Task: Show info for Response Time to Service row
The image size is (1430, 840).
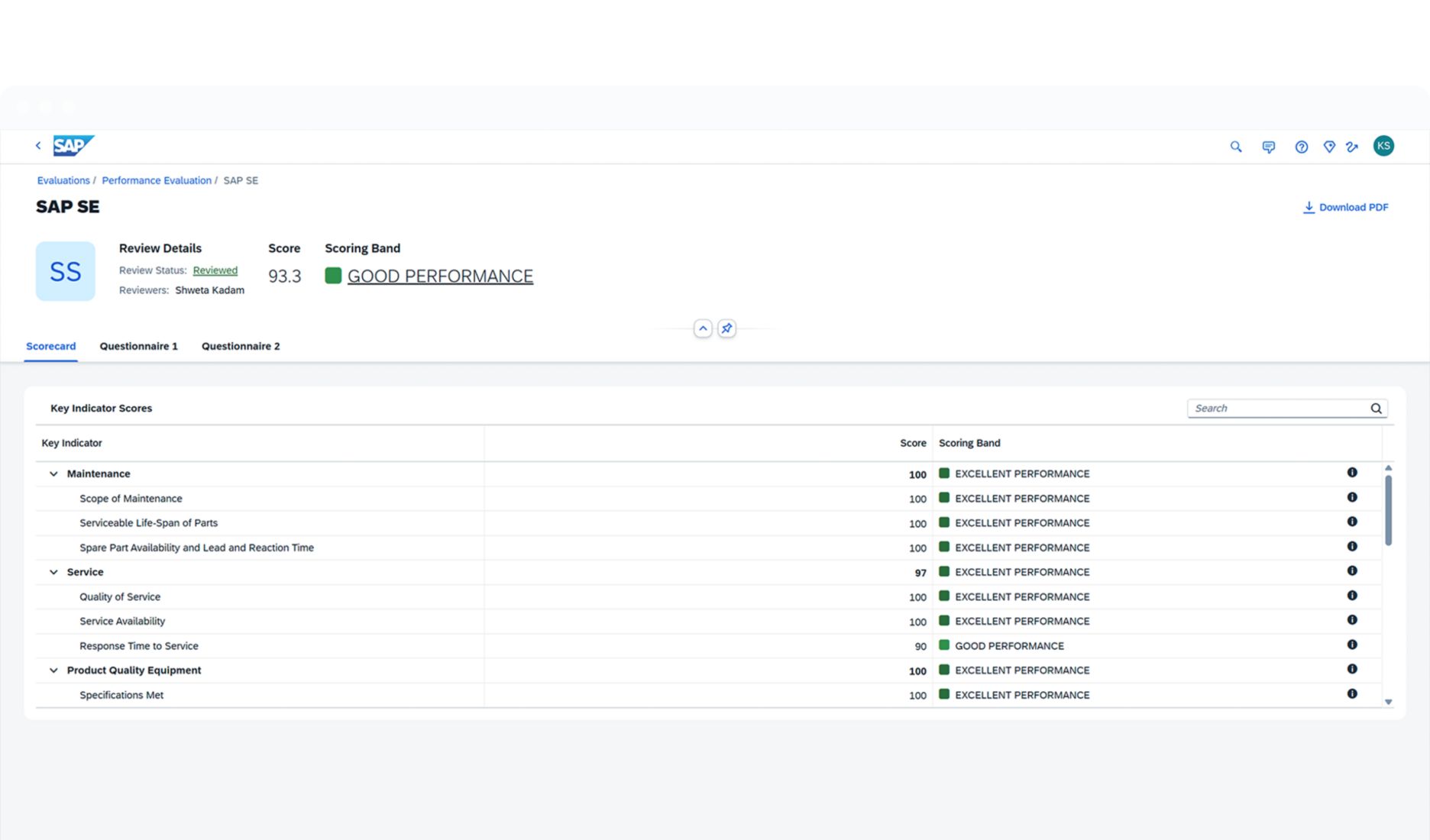Action: [1351, 645]
